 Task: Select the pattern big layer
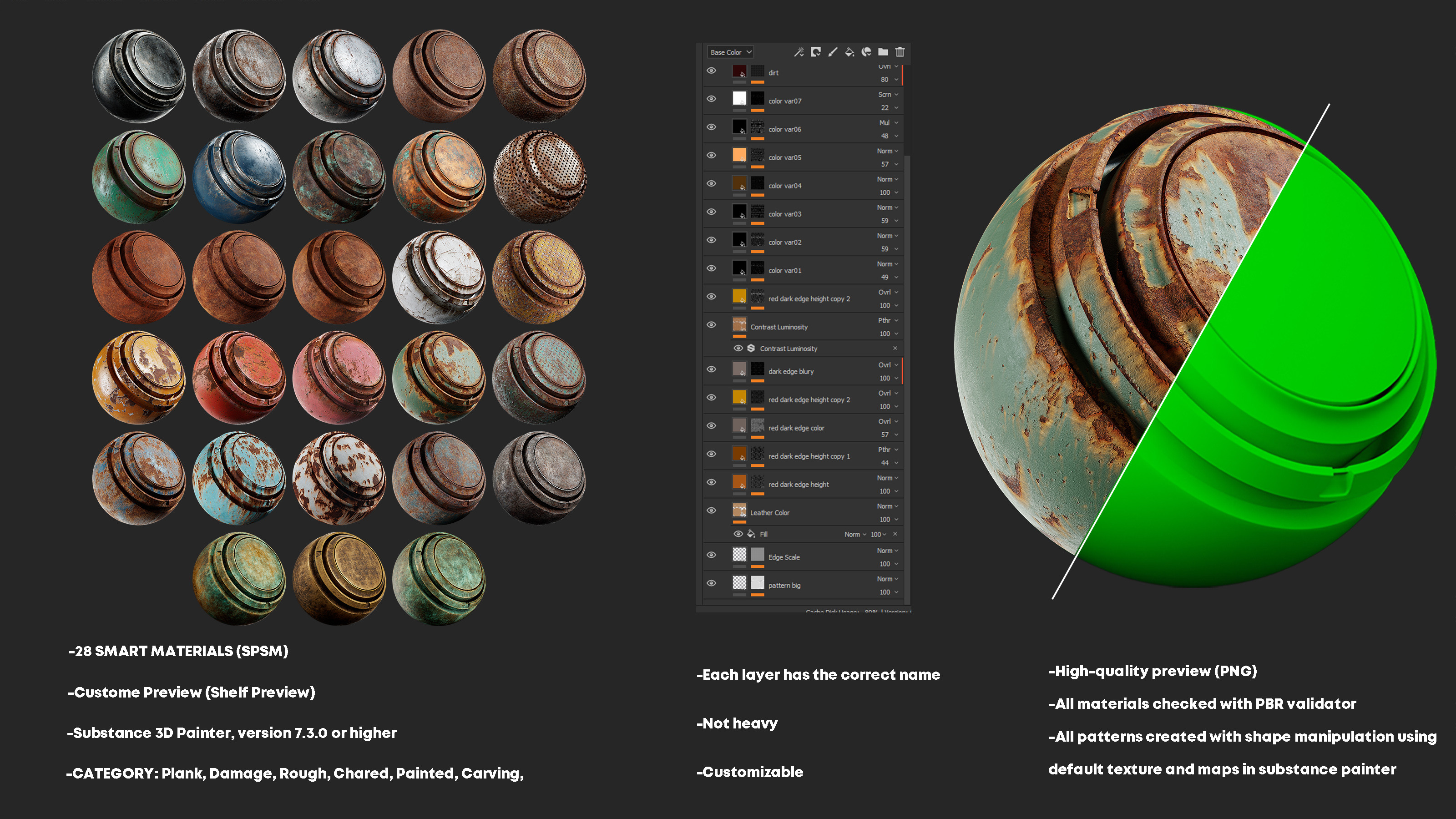tap(784, 585)
